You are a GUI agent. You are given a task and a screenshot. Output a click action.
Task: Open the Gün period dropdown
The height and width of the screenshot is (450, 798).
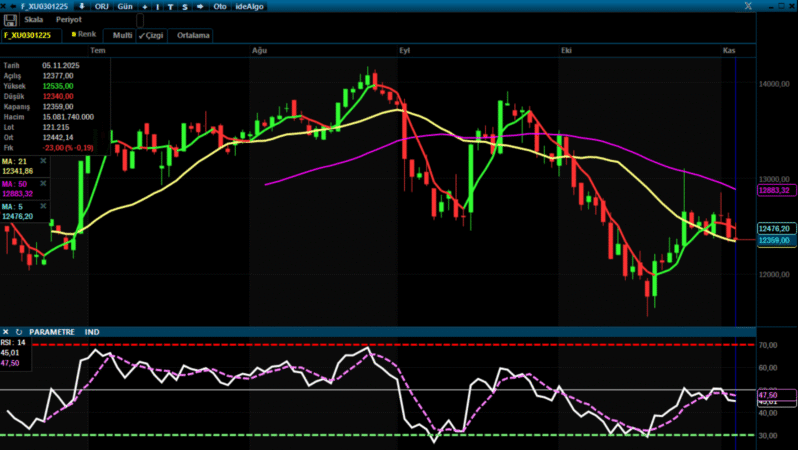coord(125,6)
